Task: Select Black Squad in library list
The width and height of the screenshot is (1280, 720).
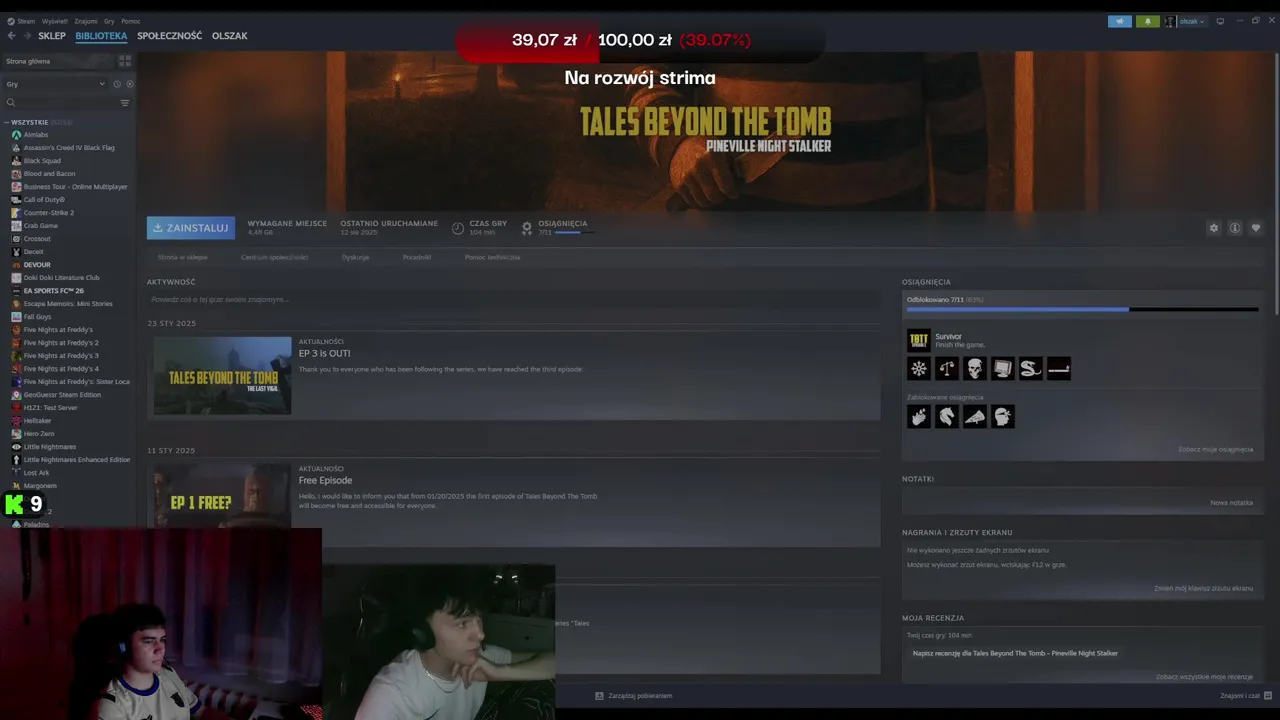Action: point(42,161)
